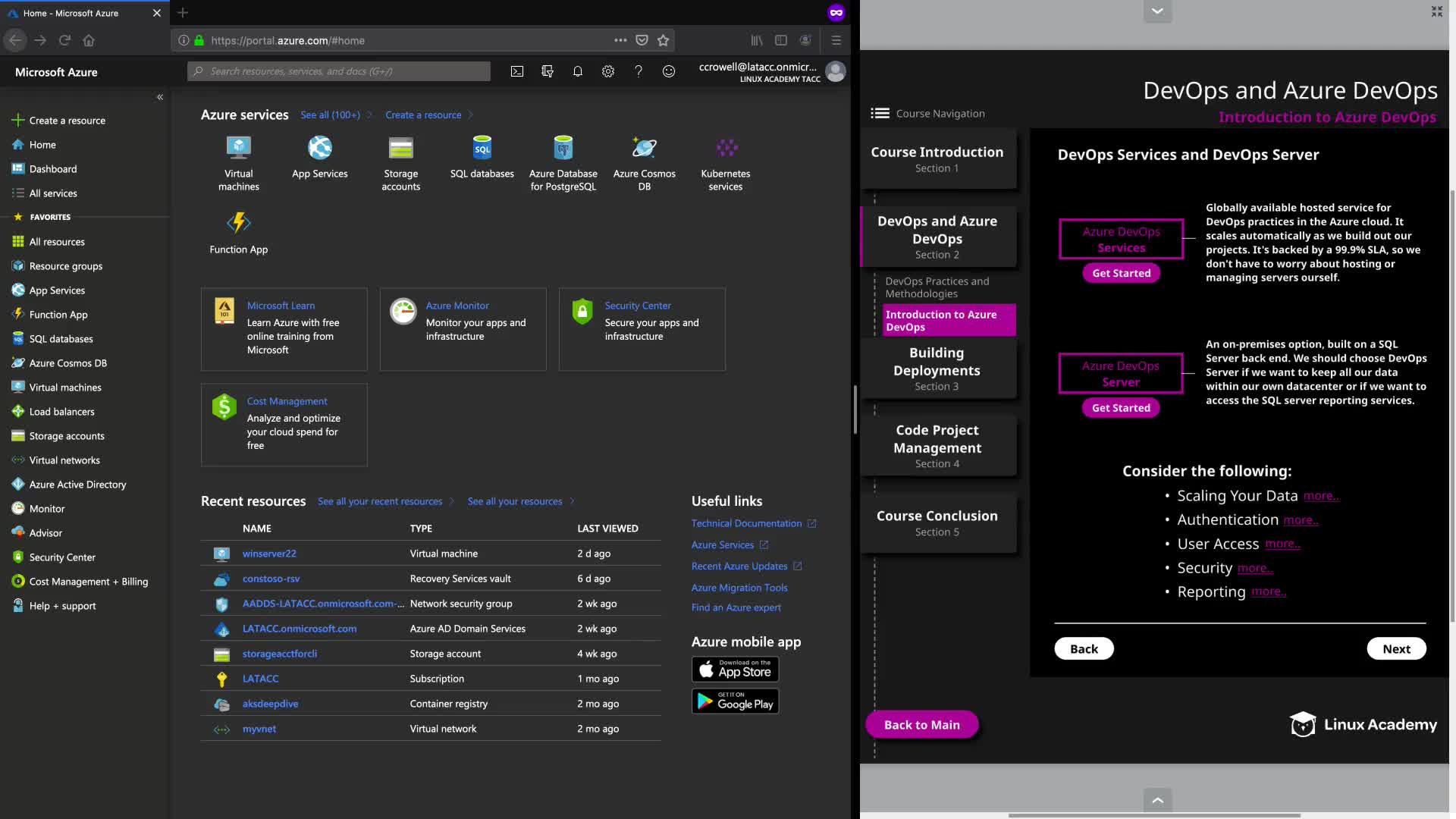
Task: Click the notifications bell icon
Action: point(578,71)
